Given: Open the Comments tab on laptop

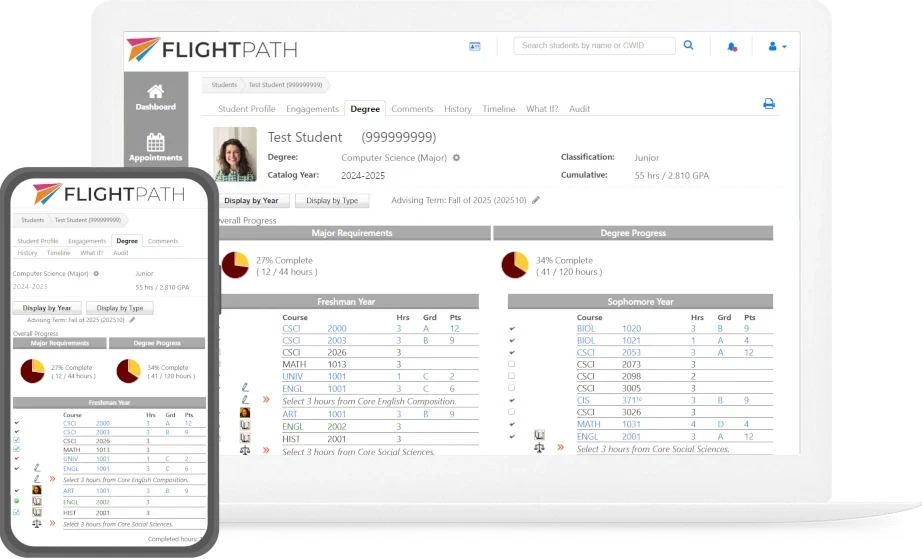Looking at the screenshot, I should 412,109.
